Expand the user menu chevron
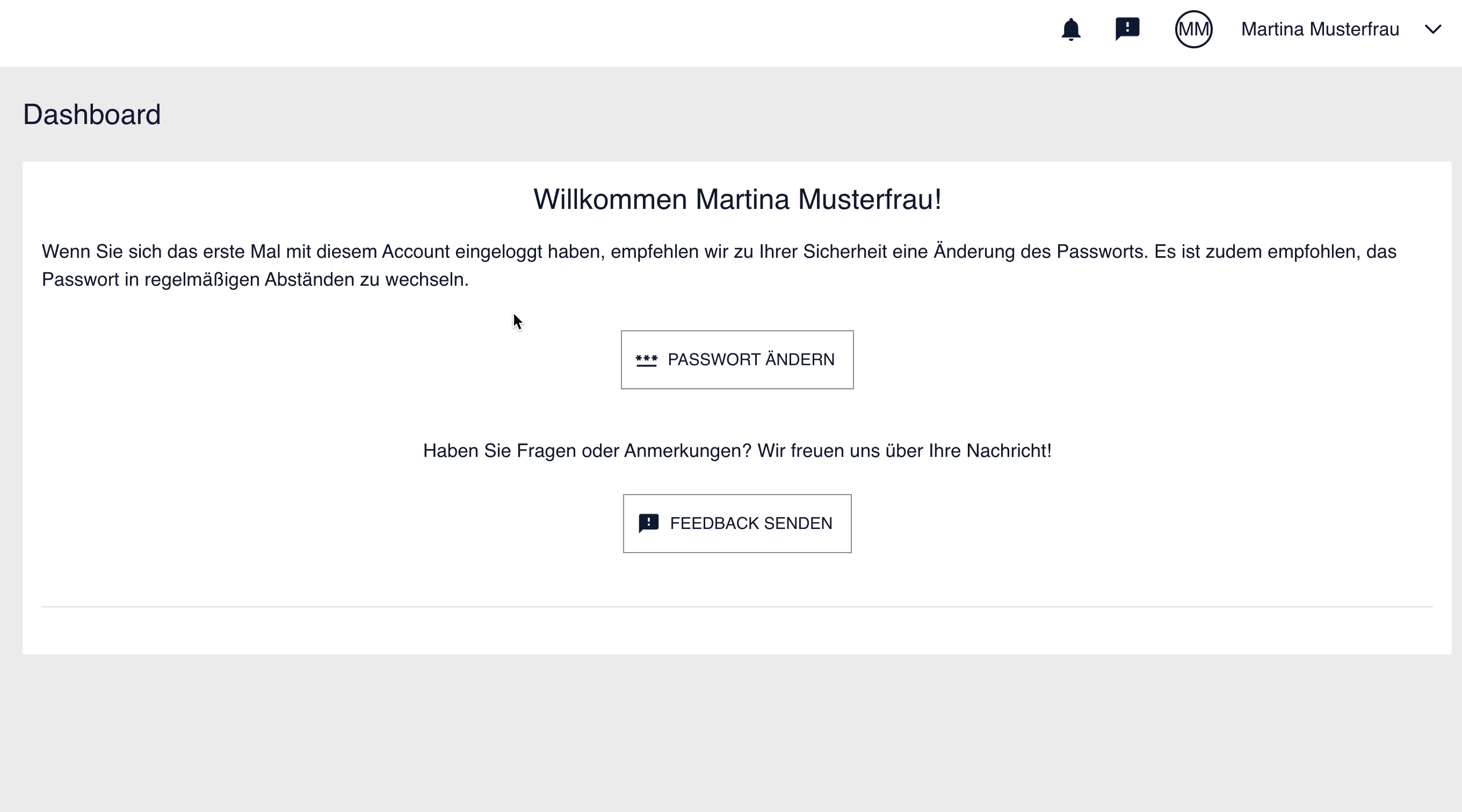Image resolution: width=1462 pixels, height=812 pixels. point(1432,30)
